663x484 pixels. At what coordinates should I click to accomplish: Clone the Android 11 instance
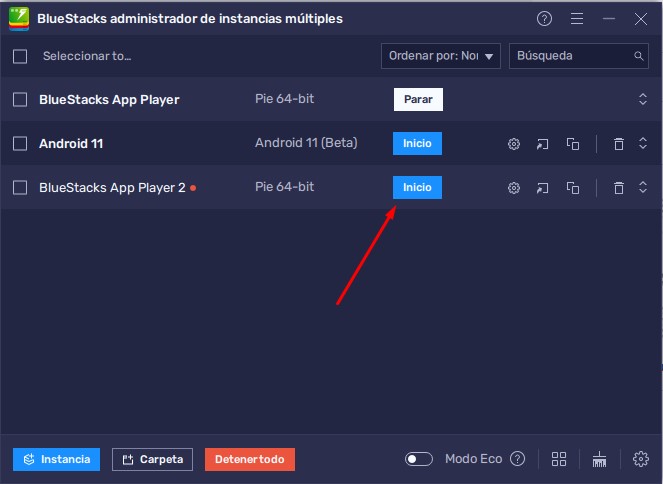[573, 144]
